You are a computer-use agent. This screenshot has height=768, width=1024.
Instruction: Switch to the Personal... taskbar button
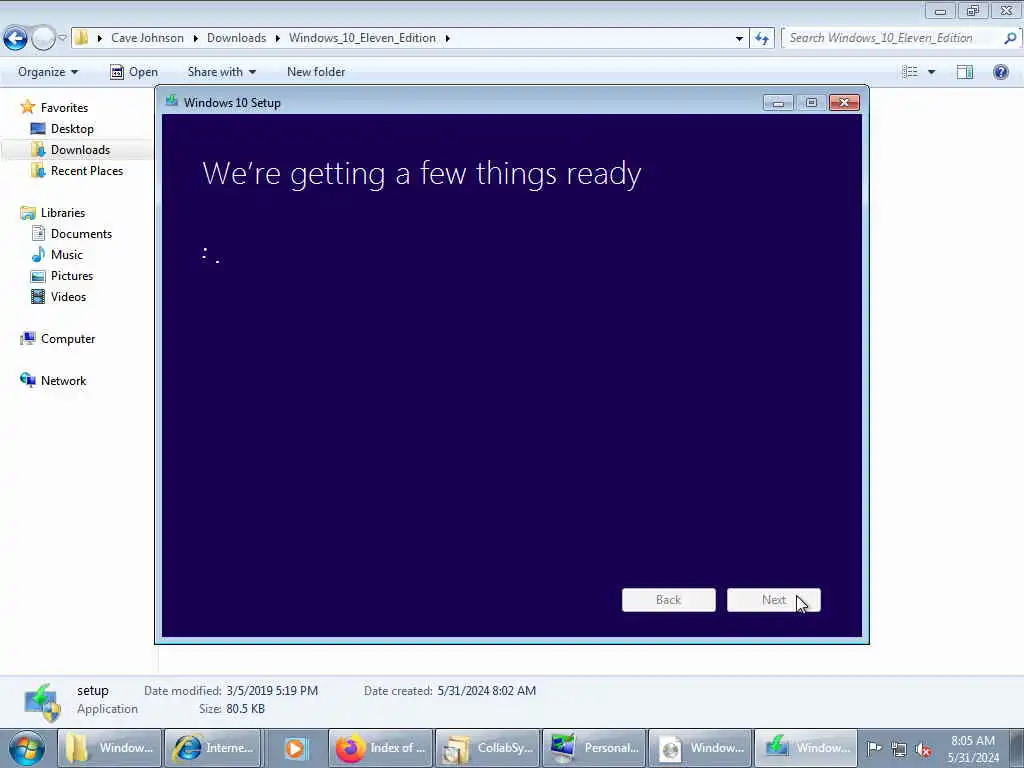click(594, 748)
